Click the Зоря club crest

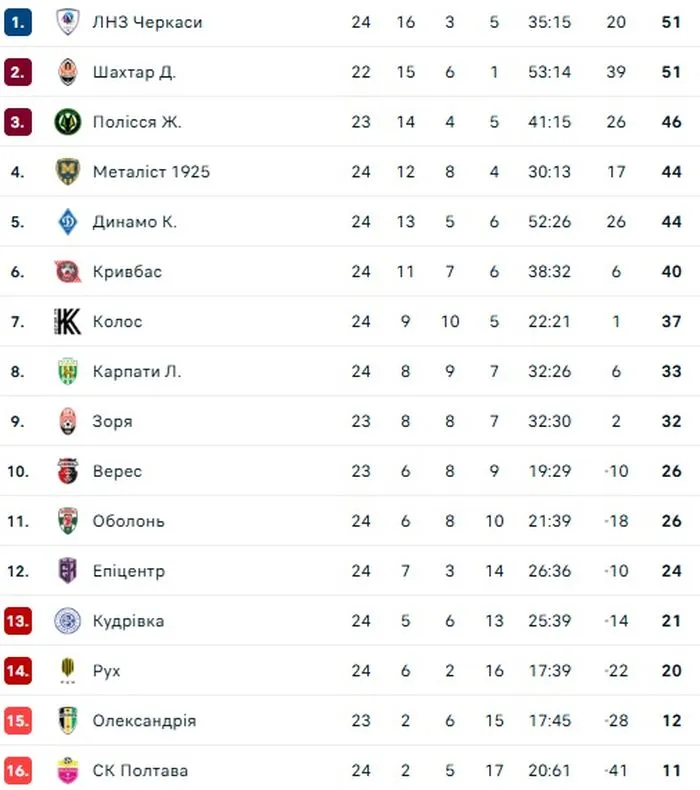point(67,421)
